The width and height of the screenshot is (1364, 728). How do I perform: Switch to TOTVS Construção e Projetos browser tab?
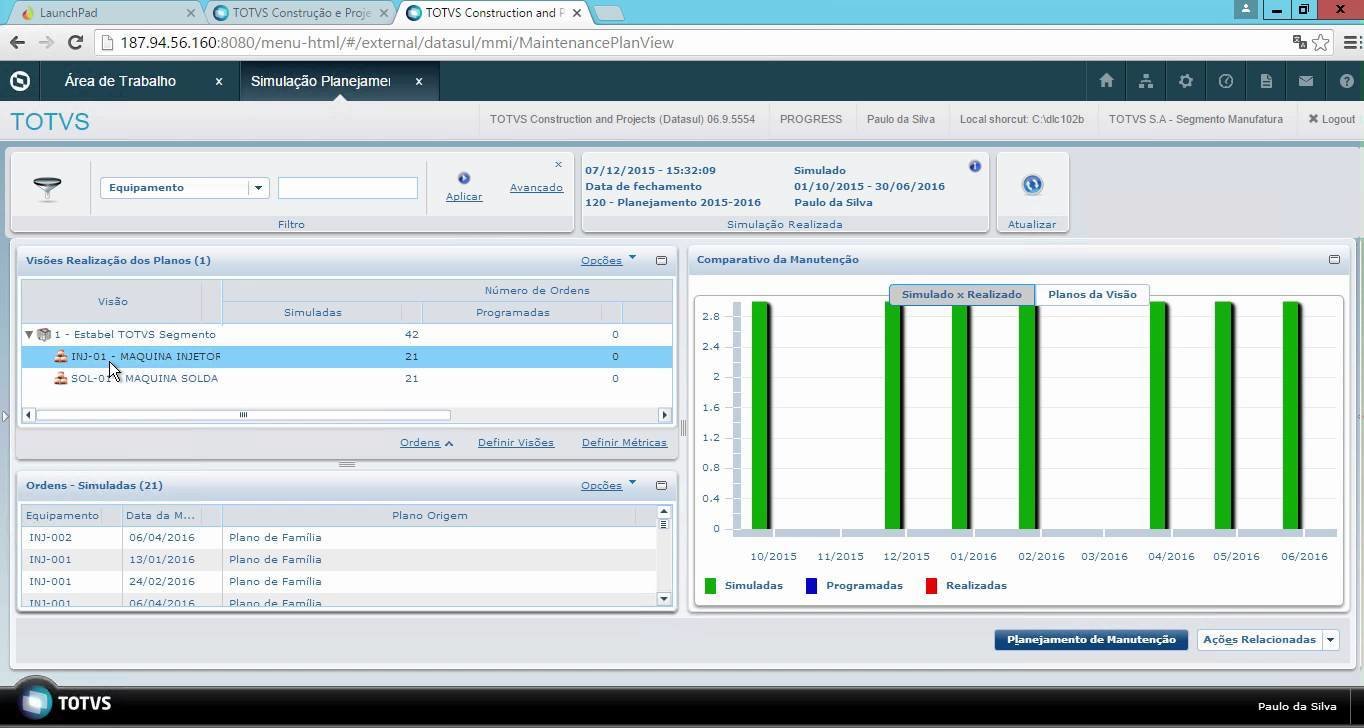tap(301, 13)
